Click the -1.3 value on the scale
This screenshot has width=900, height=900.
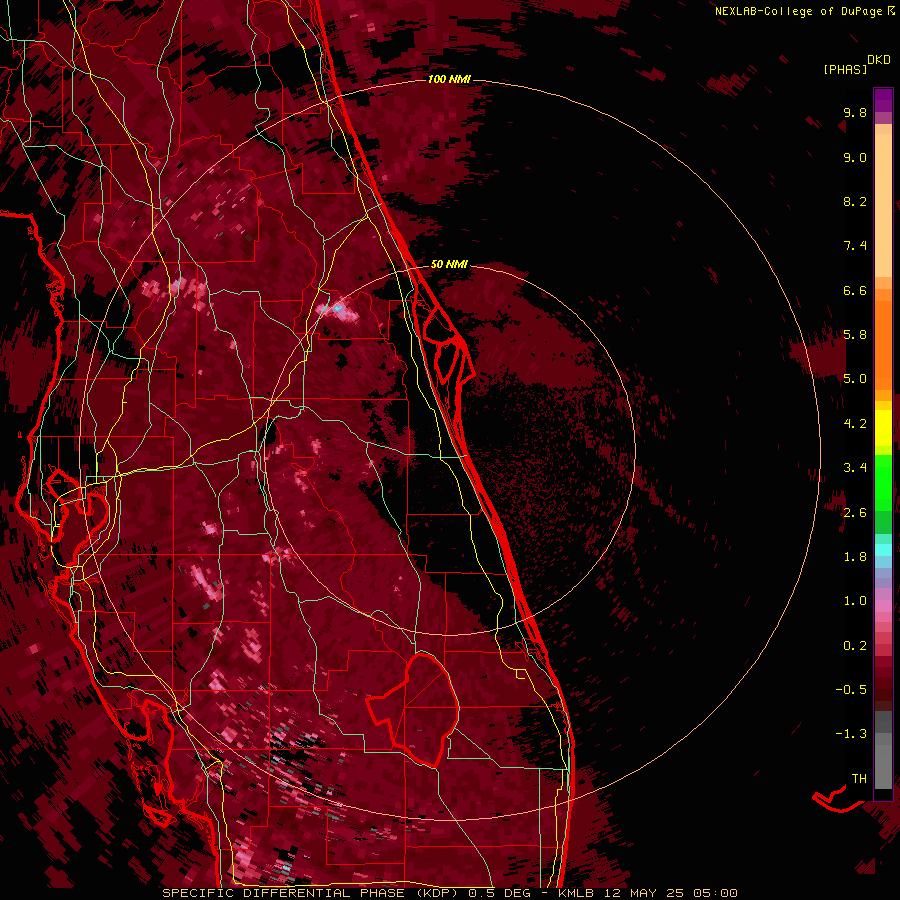click(x=851, y=734)
